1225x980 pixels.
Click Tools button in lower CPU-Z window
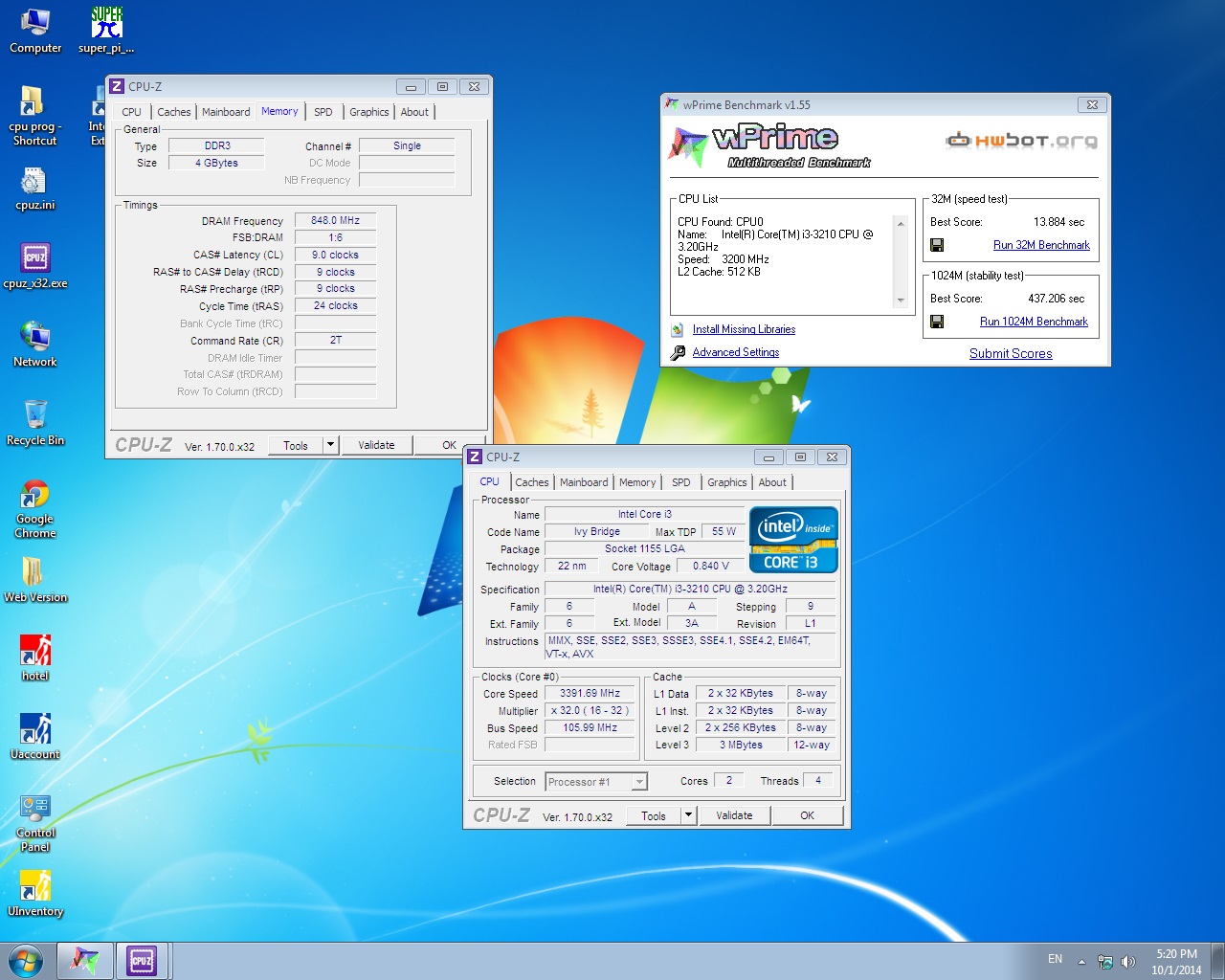coord(654,815)
